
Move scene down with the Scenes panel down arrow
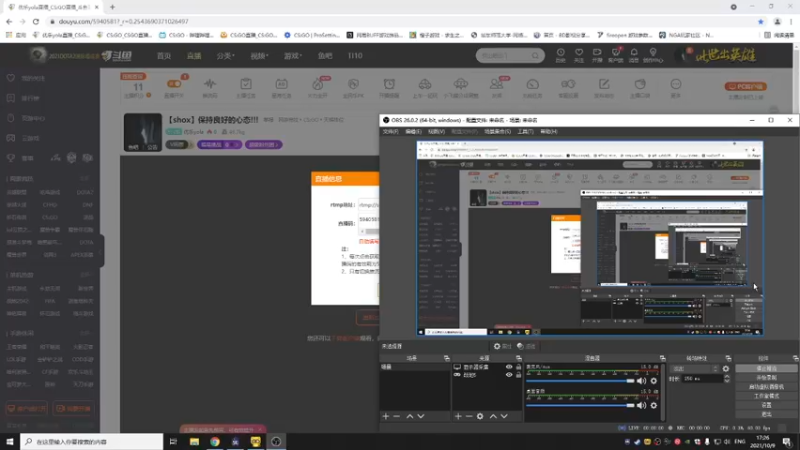[421, 416]
